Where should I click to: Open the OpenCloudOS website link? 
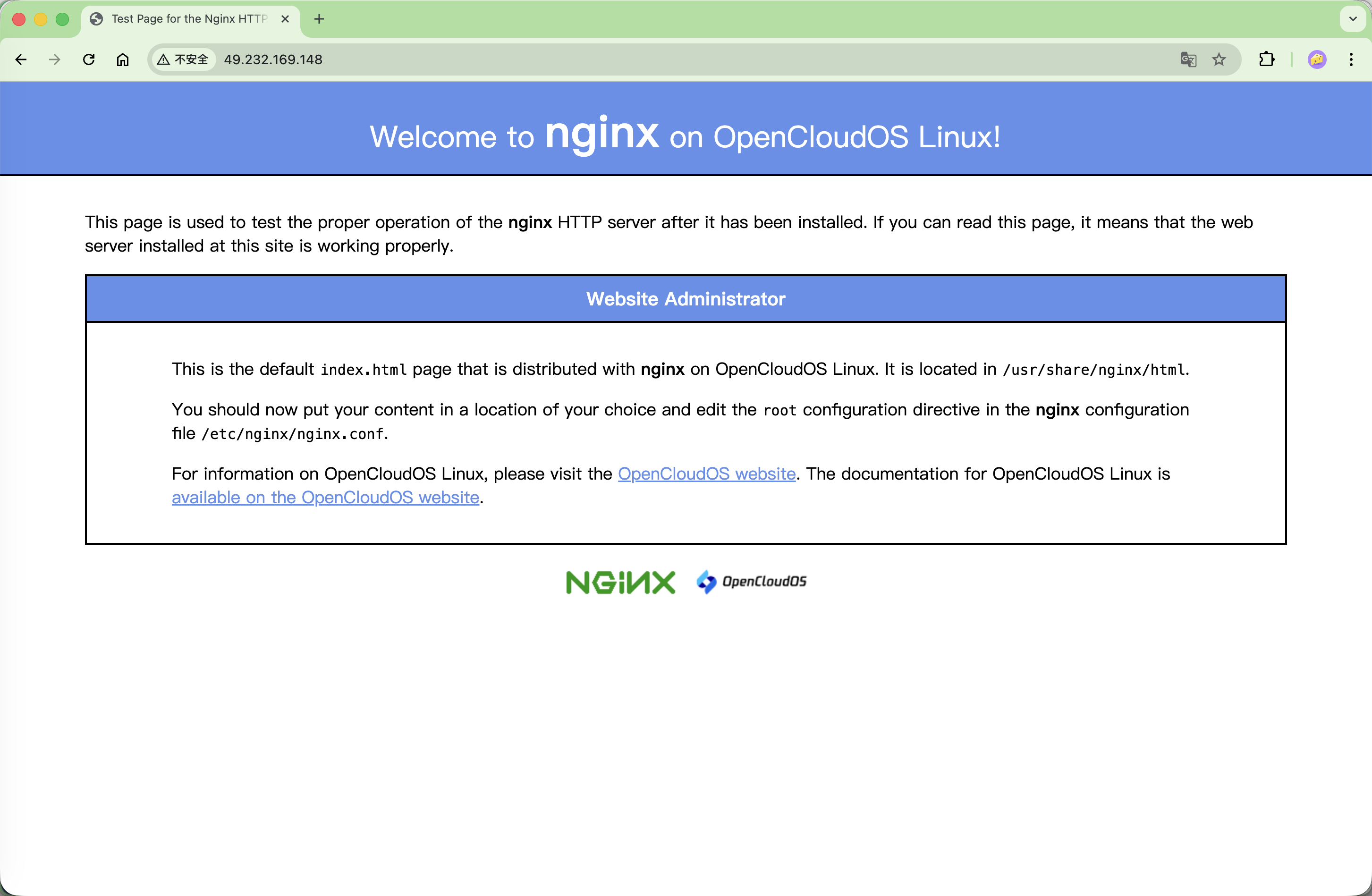tap(706, 473)
